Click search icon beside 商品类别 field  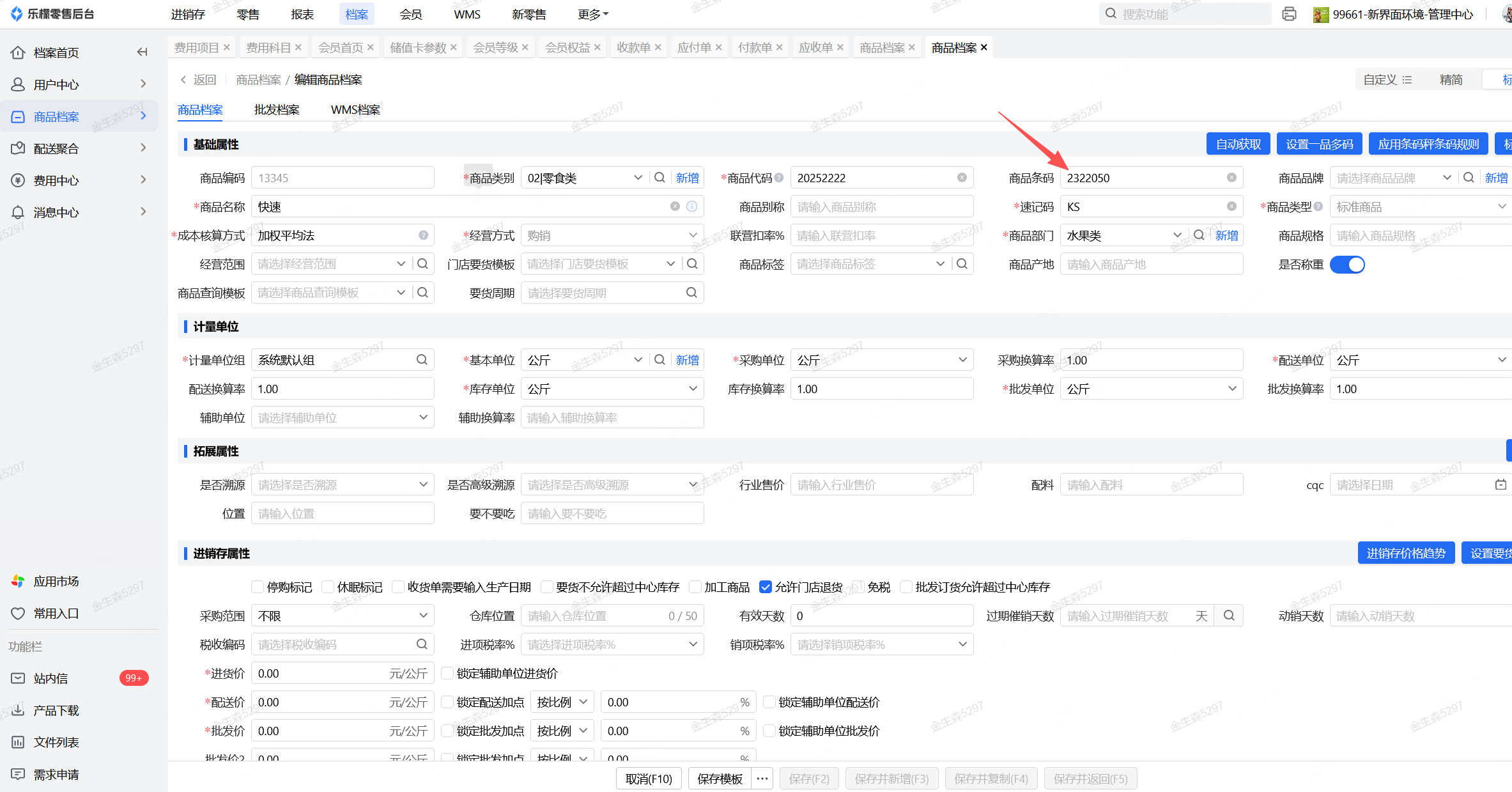click(x=660, y=178)
